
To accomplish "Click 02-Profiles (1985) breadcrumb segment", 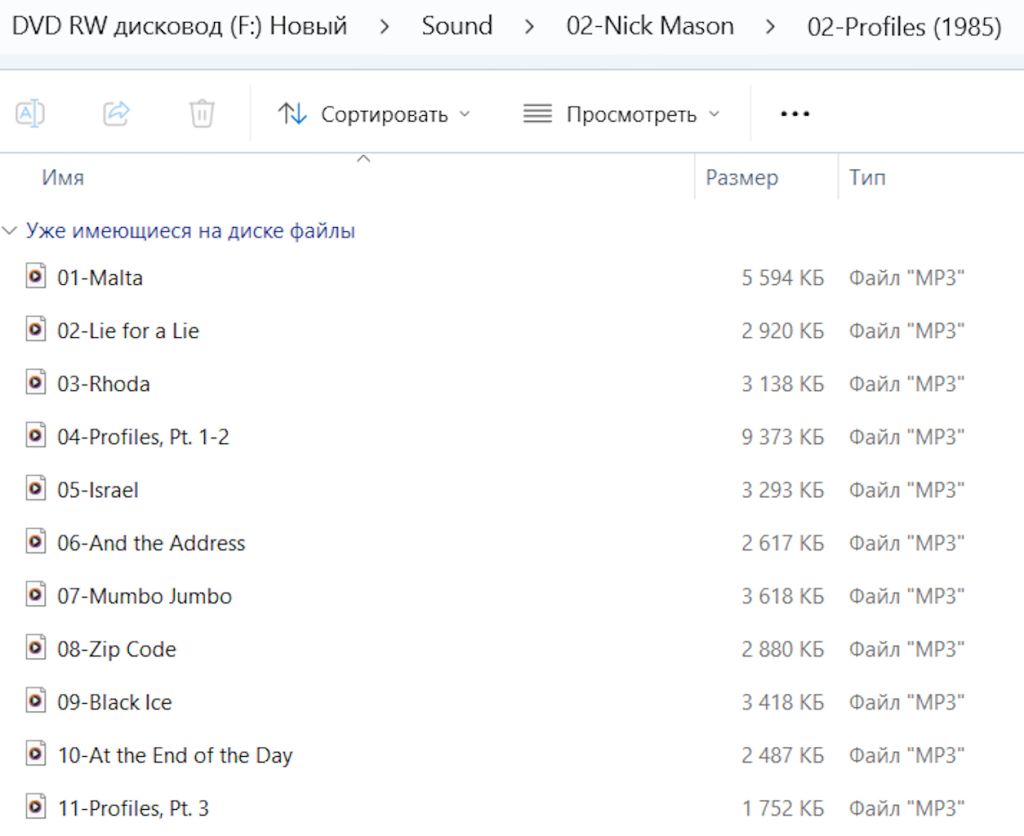I will coord(904,27).
